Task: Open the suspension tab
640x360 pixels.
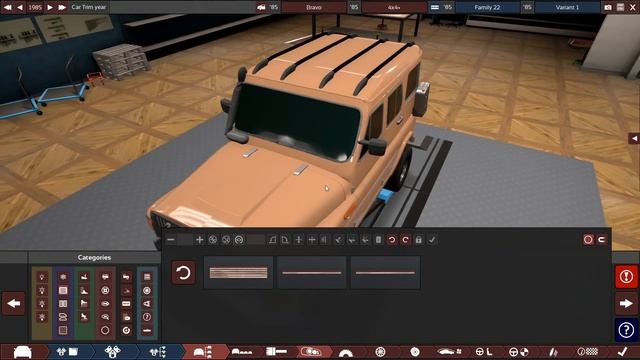Action: [x=553, y=352]
